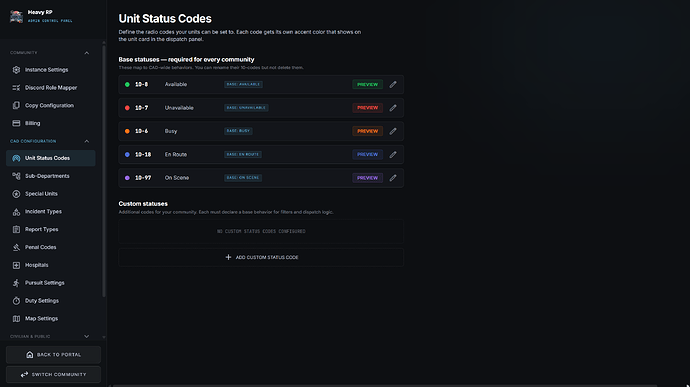
Task: Edit the 10-8 Available status with pencil
Action: coord(393,85)
